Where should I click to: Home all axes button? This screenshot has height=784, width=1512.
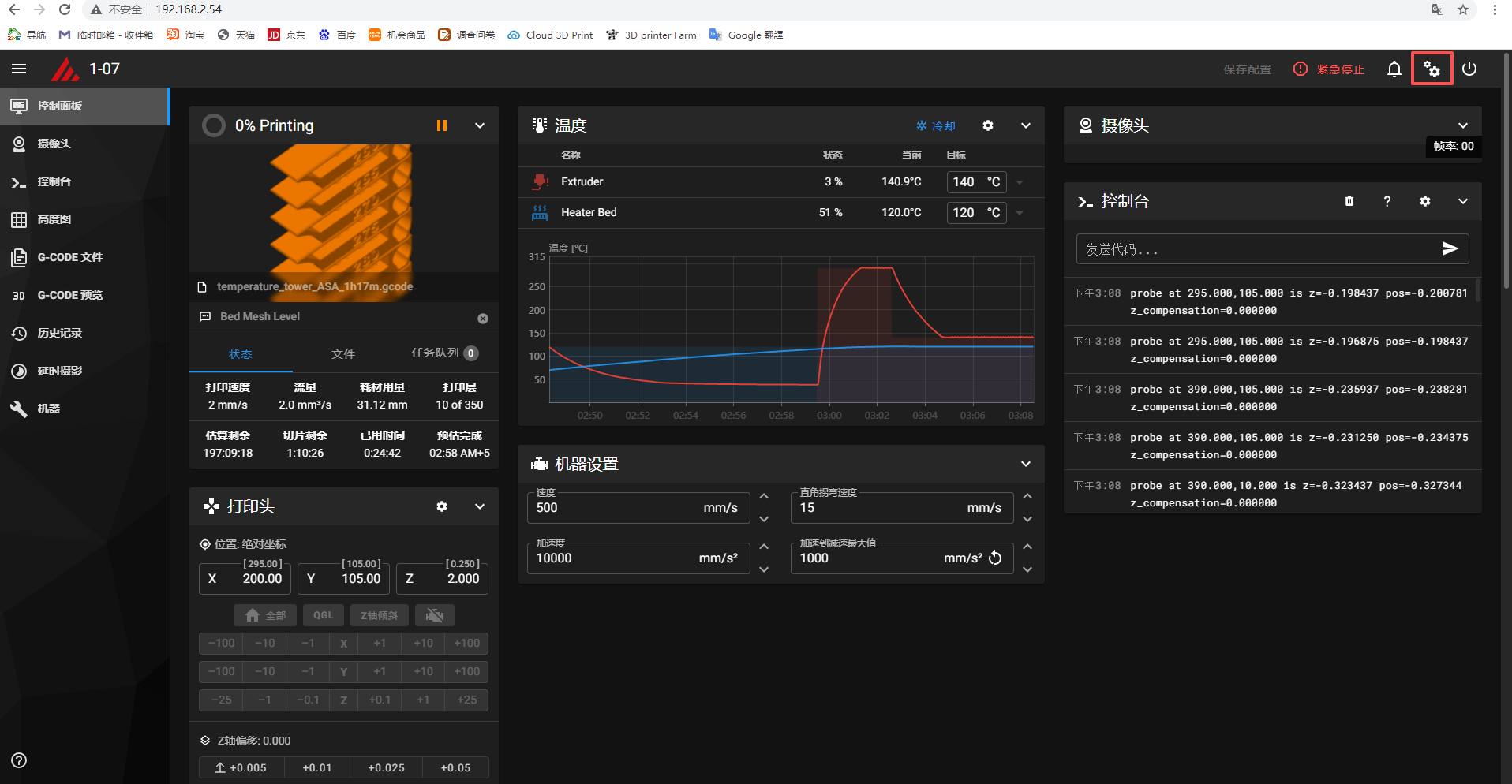(265, 615)
